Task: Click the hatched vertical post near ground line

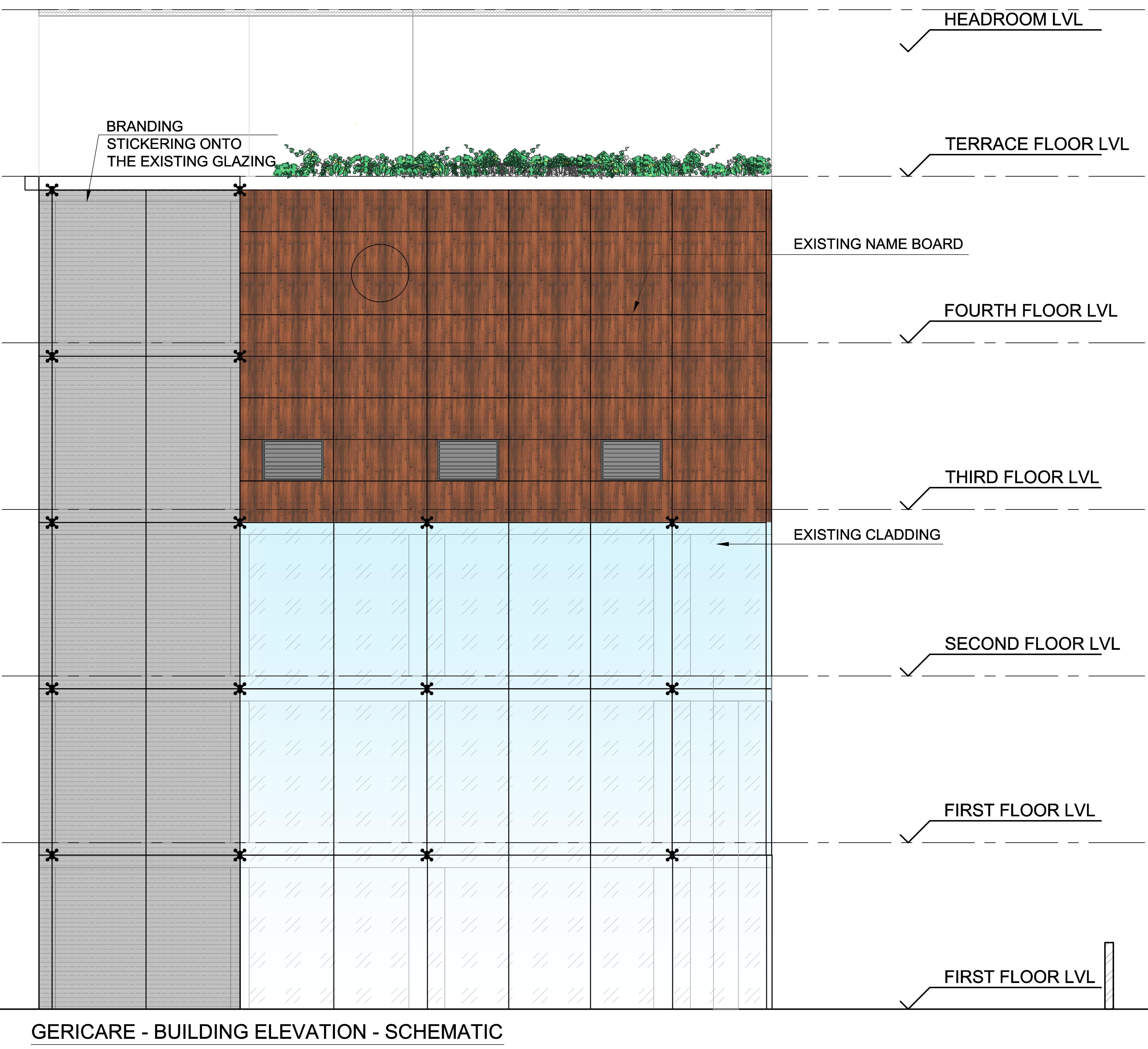Action: (x=1109, y=976)
